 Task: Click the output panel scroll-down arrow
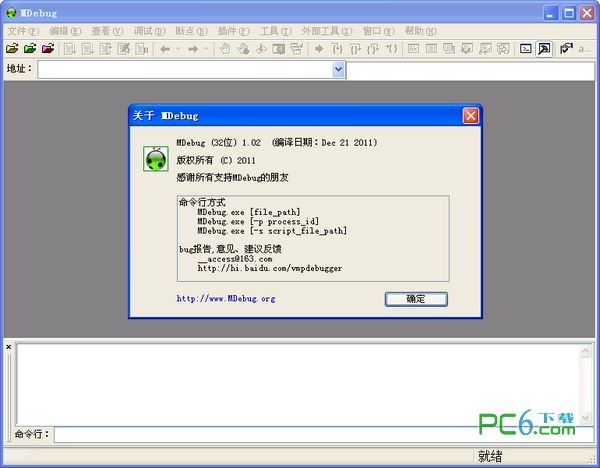click(585, 418)
